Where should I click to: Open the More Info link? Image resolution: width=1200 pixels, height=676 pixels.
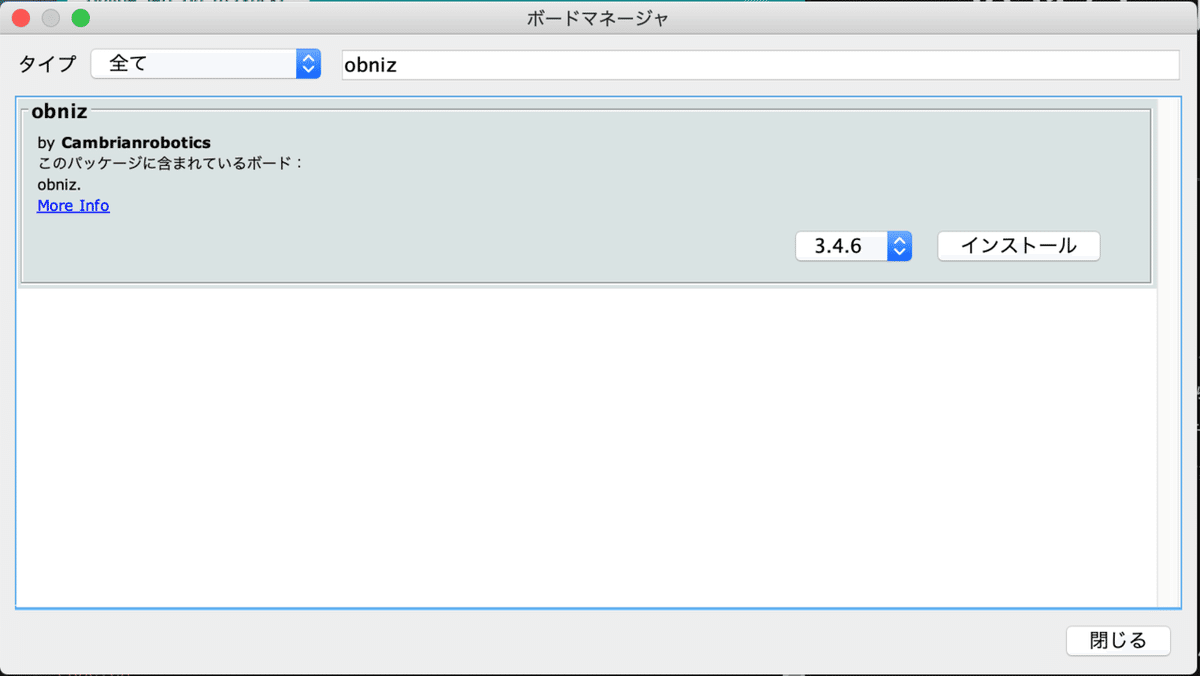point(73,205)
